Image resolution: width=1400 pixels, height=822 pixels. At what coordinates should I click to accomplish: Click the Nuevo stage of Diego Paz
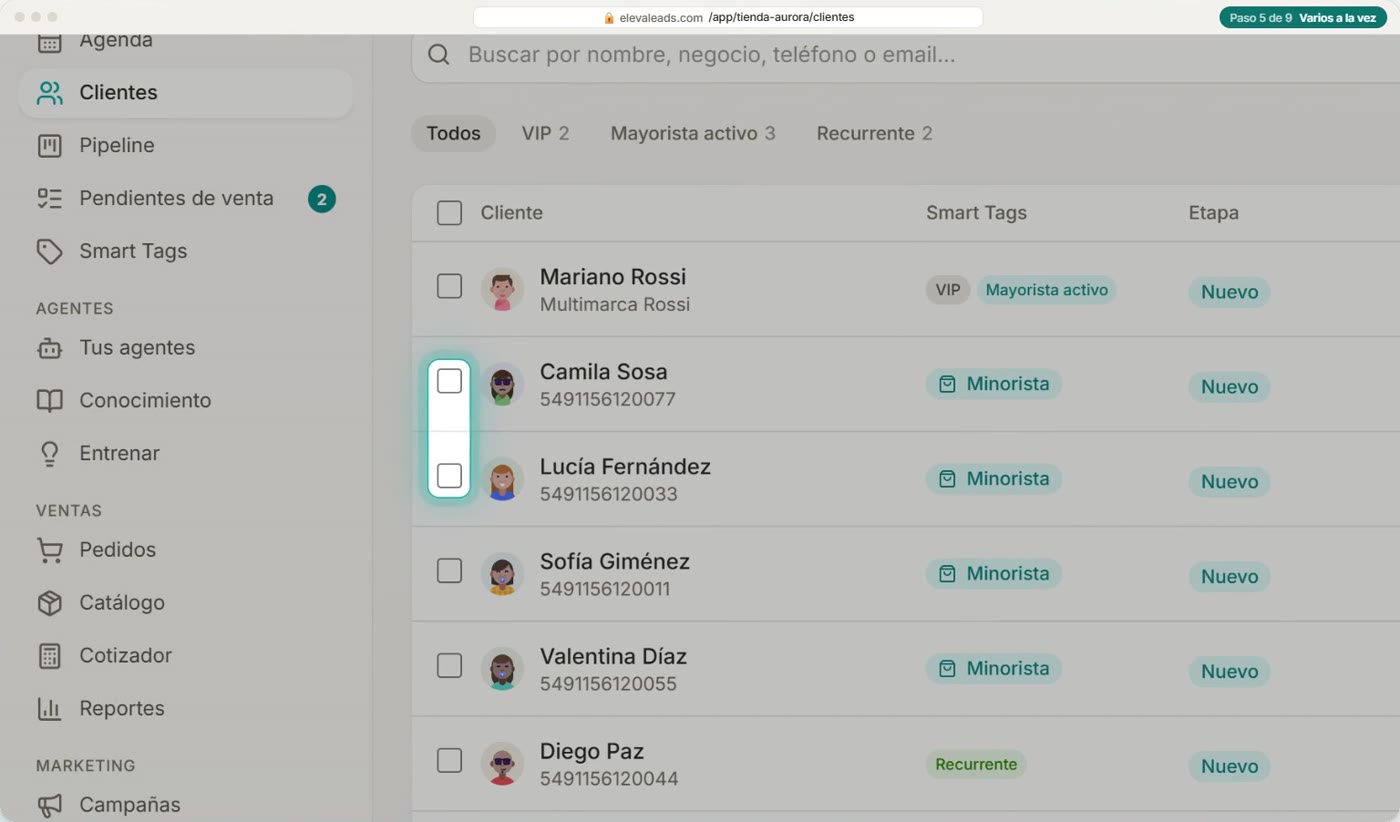coord(1229,767)
